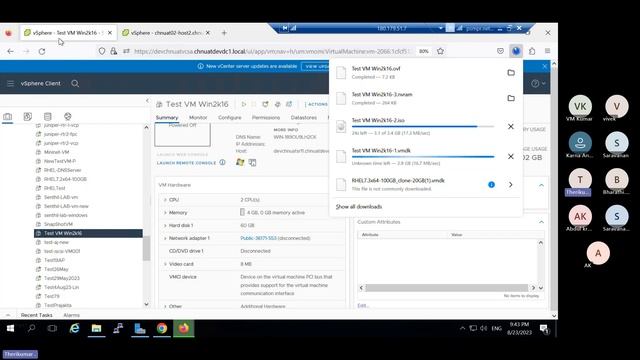Bookmark this page with the star icon
This screenshot has height=360, width=640.
pos(440,51)
